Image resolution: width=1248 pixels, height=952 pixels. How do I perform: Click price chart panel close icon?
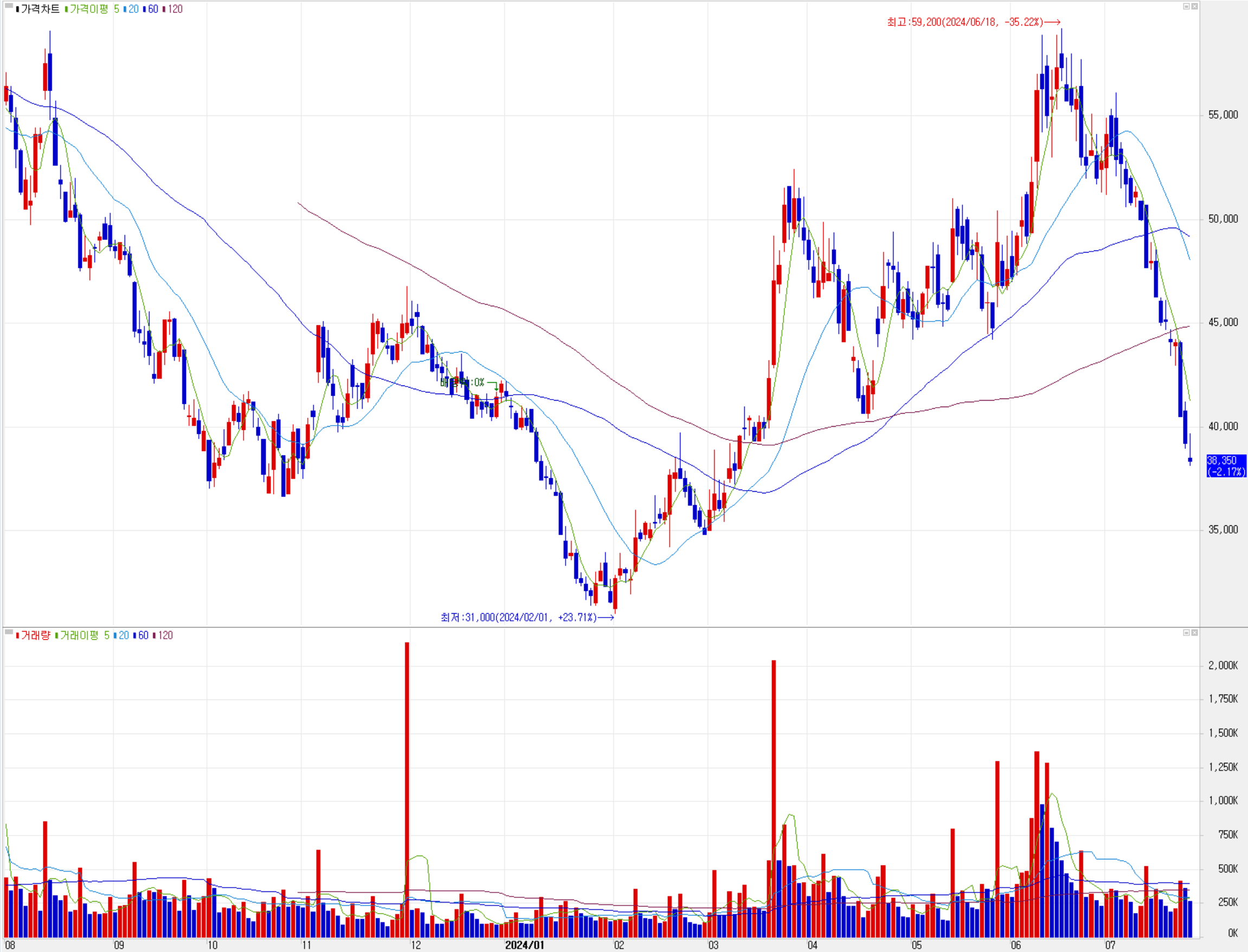[x=1194, y=6]
